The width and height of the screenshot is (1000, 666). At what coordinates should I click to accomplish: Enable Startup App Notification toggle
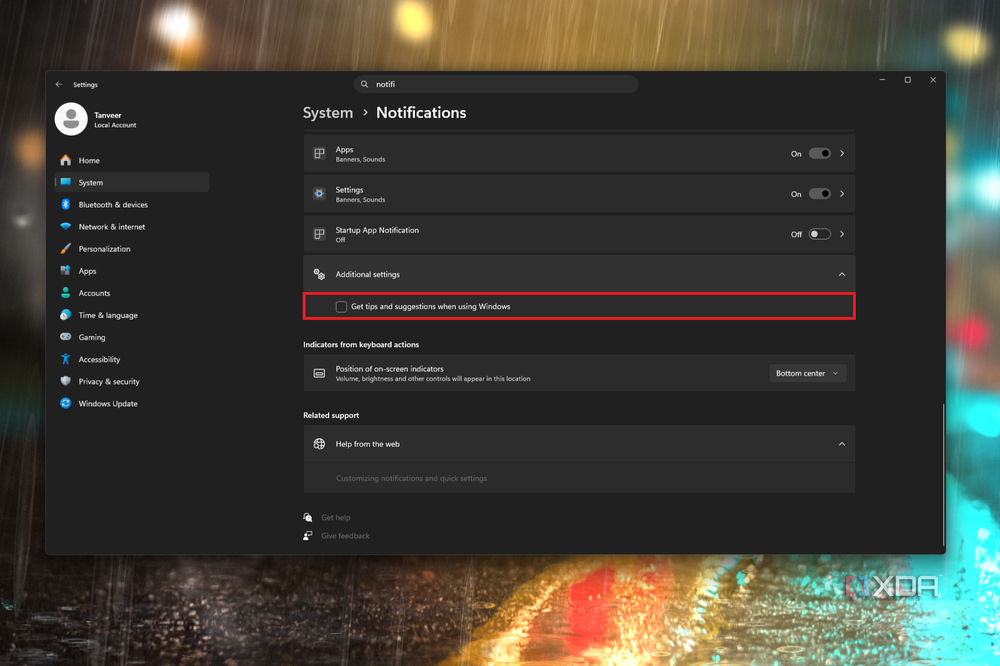point(820,234)
